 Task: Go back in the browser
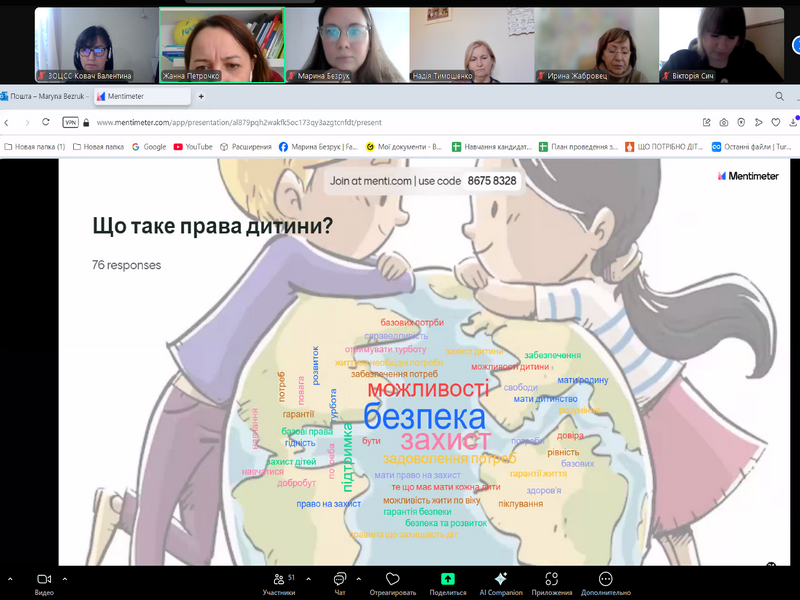coord(7,122)
